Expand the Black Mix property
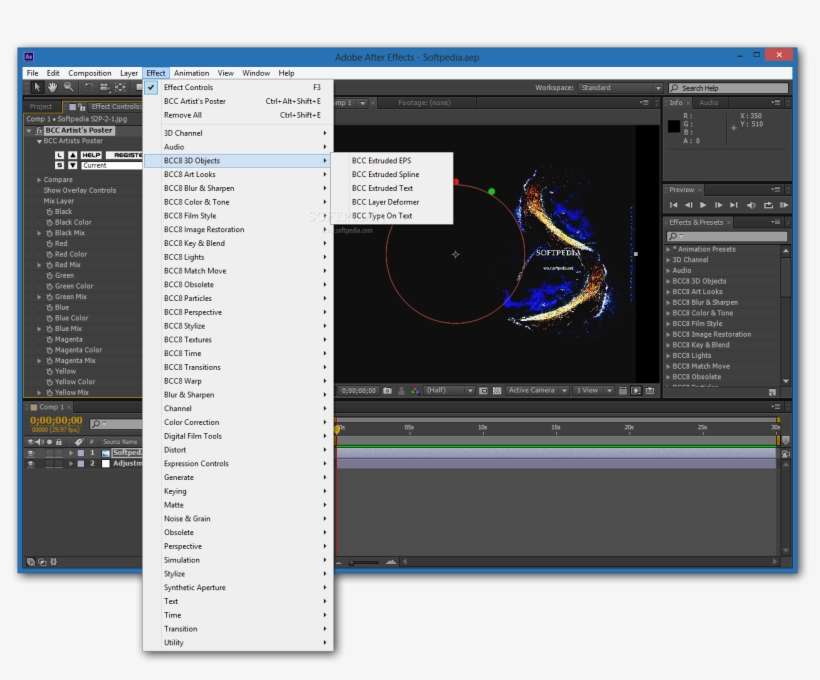820x680 pixels. pos(39,233)
